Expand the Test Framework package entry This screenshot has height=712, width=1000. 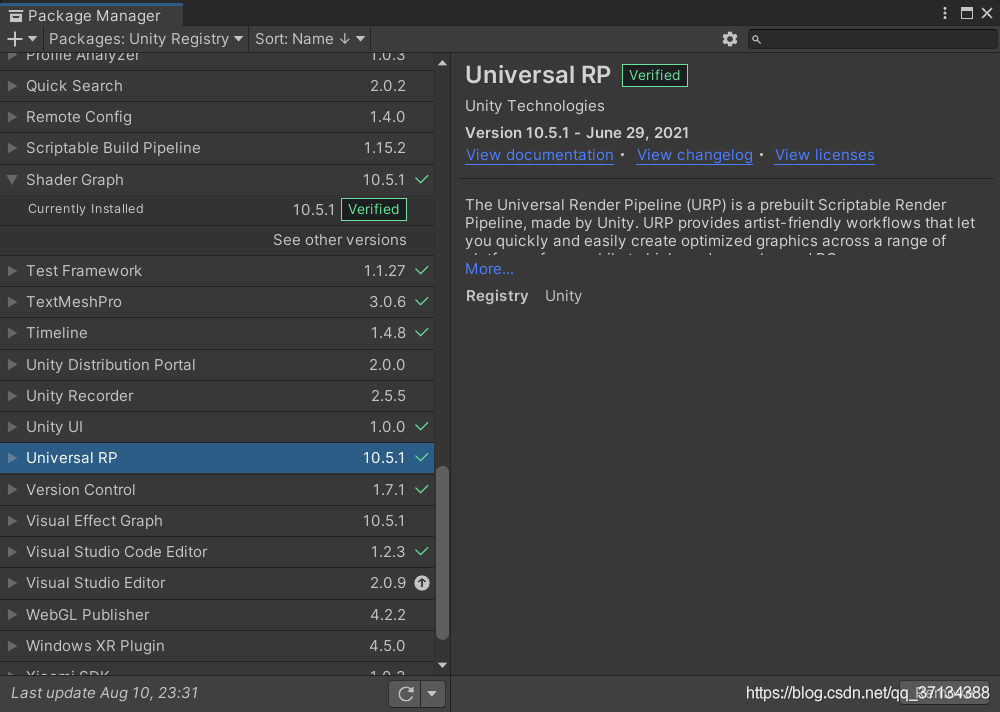(12, 271)
